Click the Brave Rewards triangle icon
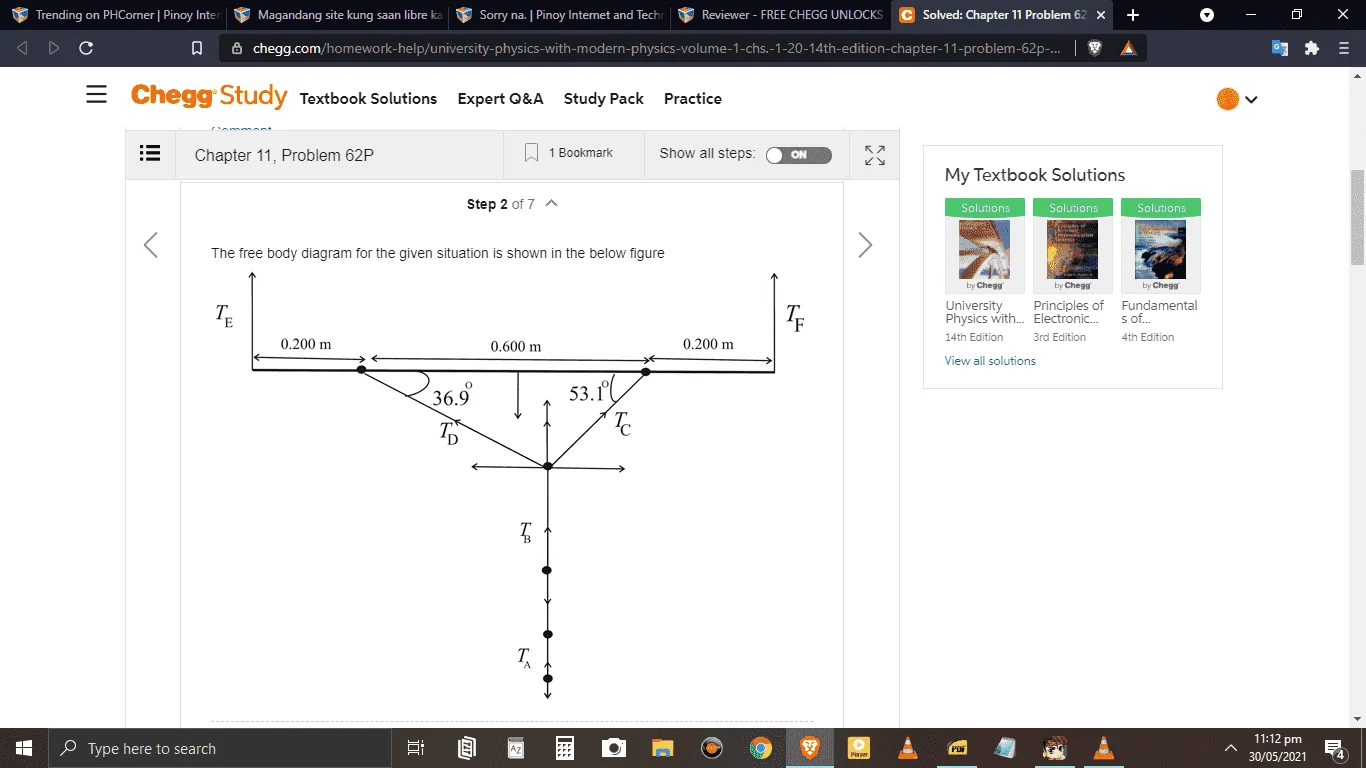Image resolution: width=1366 pixels, height=768 pixels. (1128, 48)
